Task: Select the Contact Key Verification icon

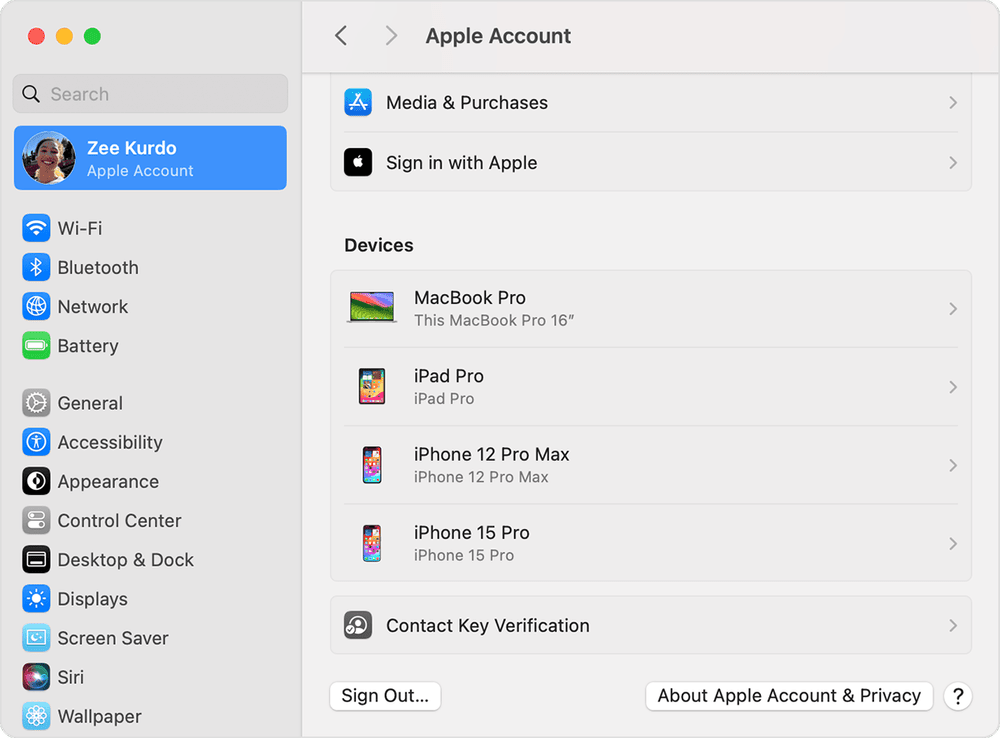Action: (x=358, y=625)
